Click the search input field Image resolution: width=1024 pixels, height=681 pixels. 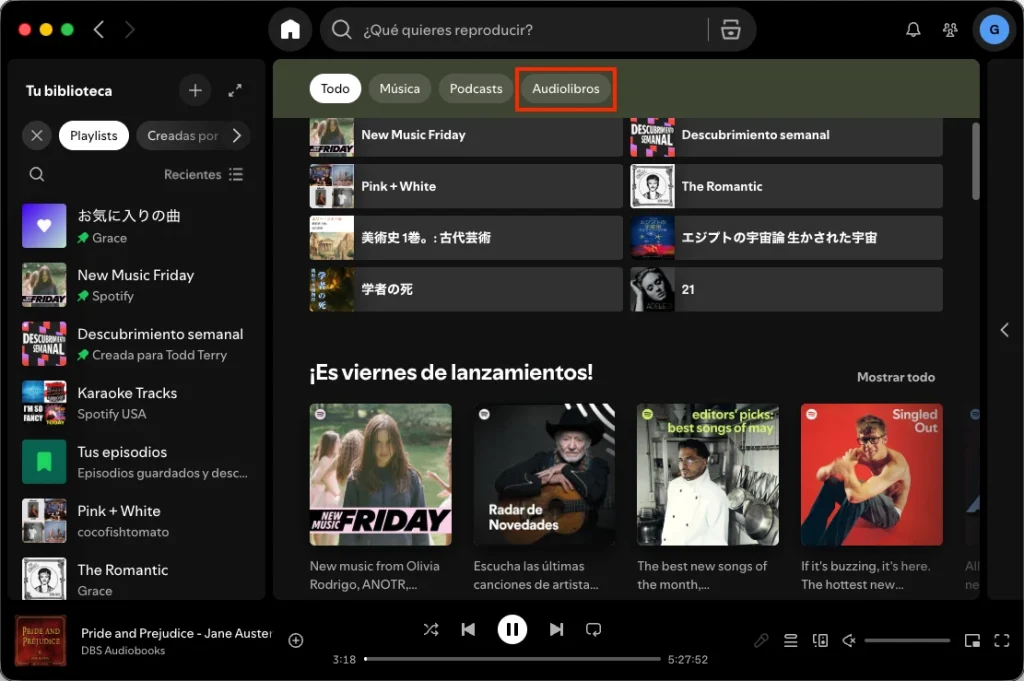click(x=532, y=29)
